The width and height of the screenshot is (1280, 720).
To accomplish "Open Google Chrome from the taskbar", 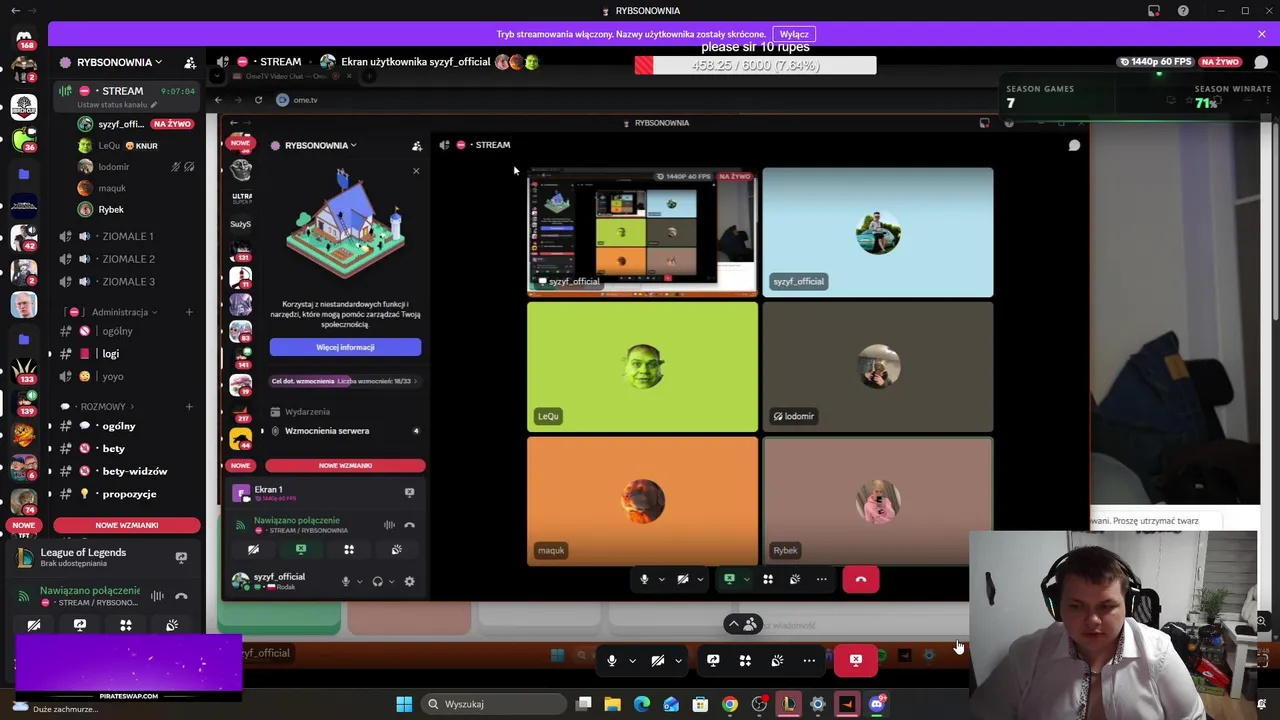I will tap(730, 704).
